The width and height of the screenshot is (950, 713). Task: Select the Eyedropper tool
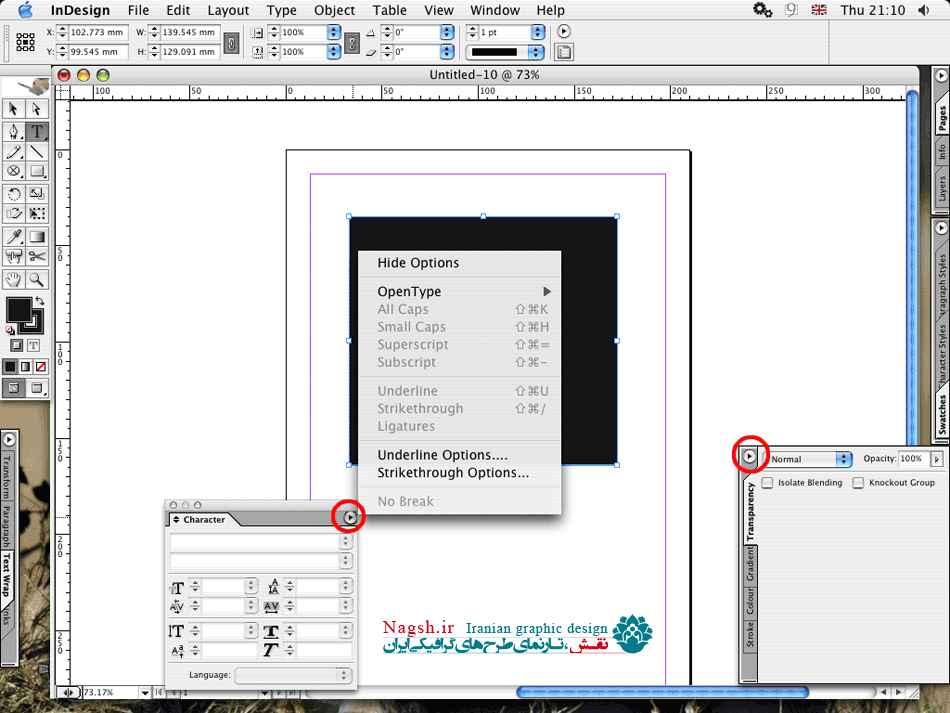13,236
